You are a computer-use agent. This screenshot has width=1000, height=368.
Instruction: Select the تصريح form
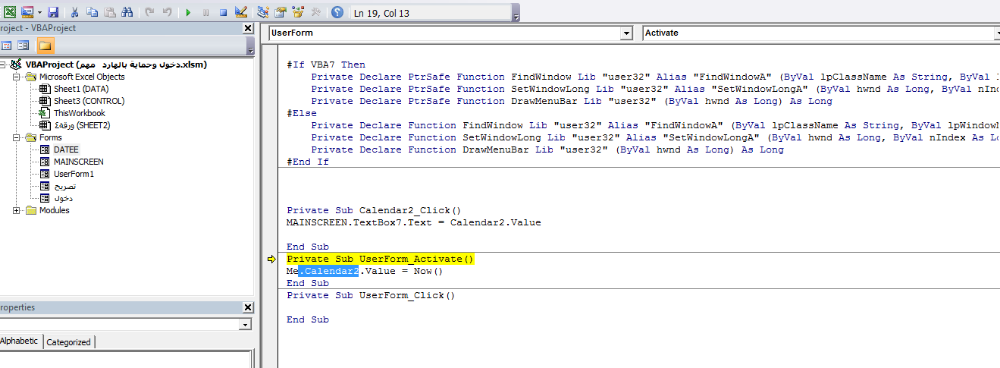pyautogui.click(x=64, y=186)
